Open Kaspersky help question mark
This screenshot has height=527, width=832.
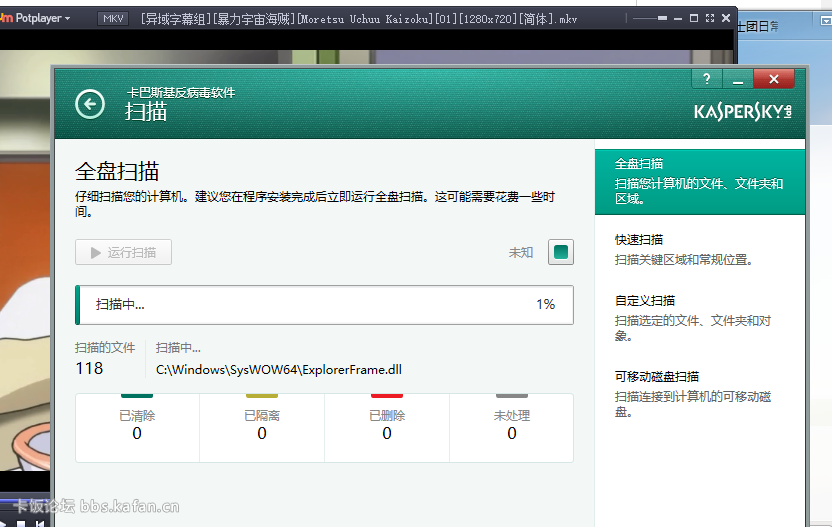pos(706,79)
